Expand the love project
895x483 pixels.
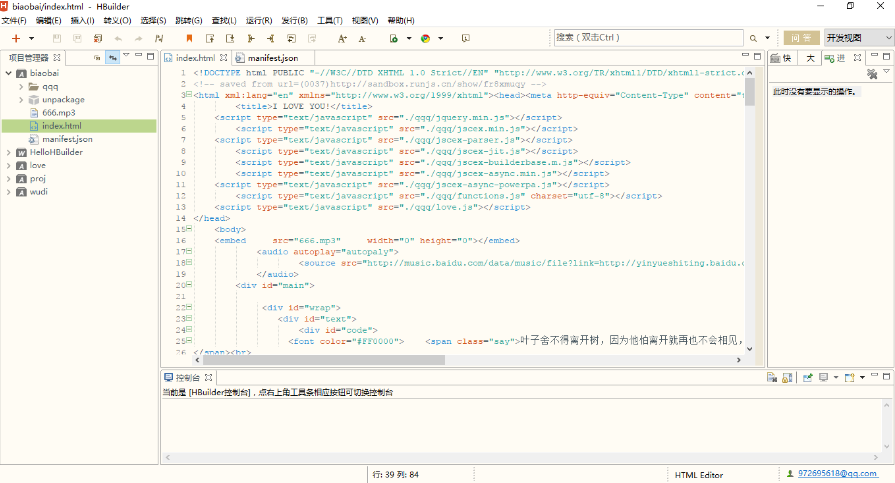coord(9,165)
